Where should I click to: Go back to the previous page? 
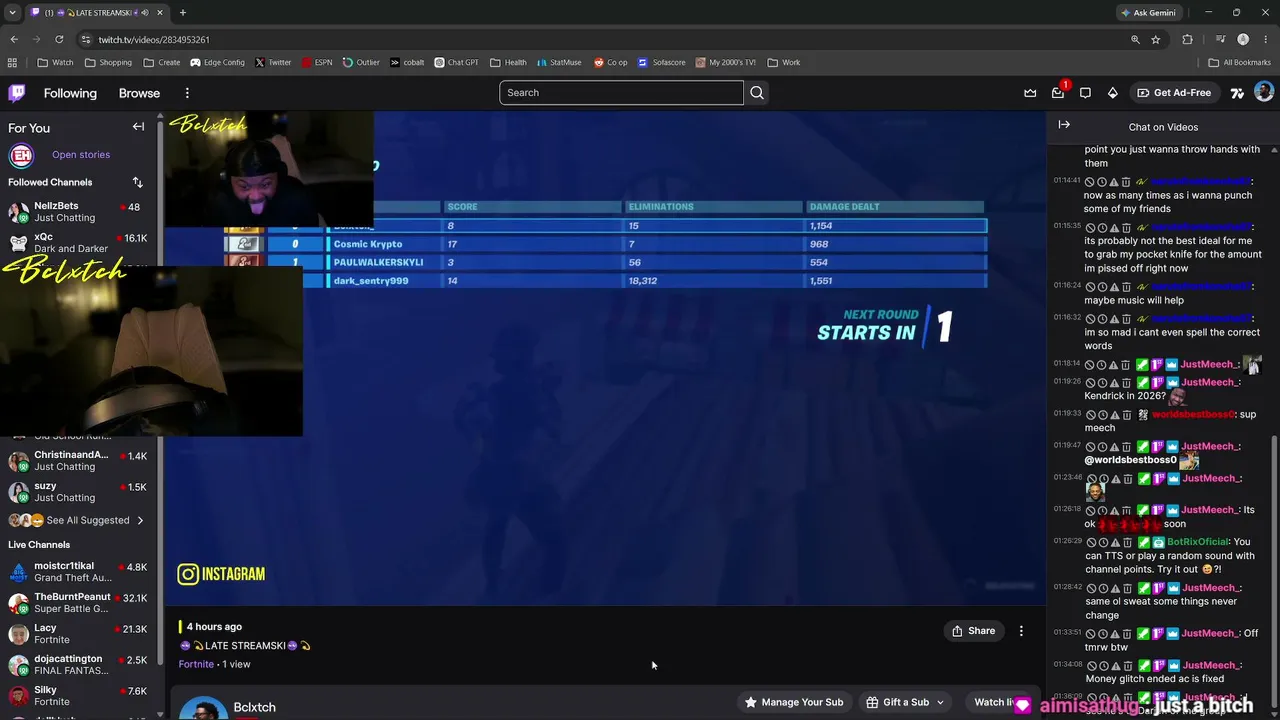tap(14, 39)
